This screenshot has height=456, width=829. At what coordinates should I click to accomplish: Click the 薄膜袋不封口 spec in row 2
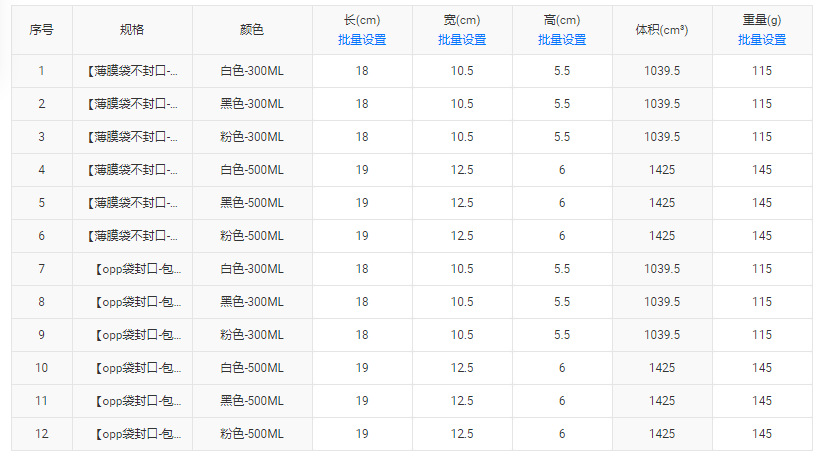click(132, 104)
